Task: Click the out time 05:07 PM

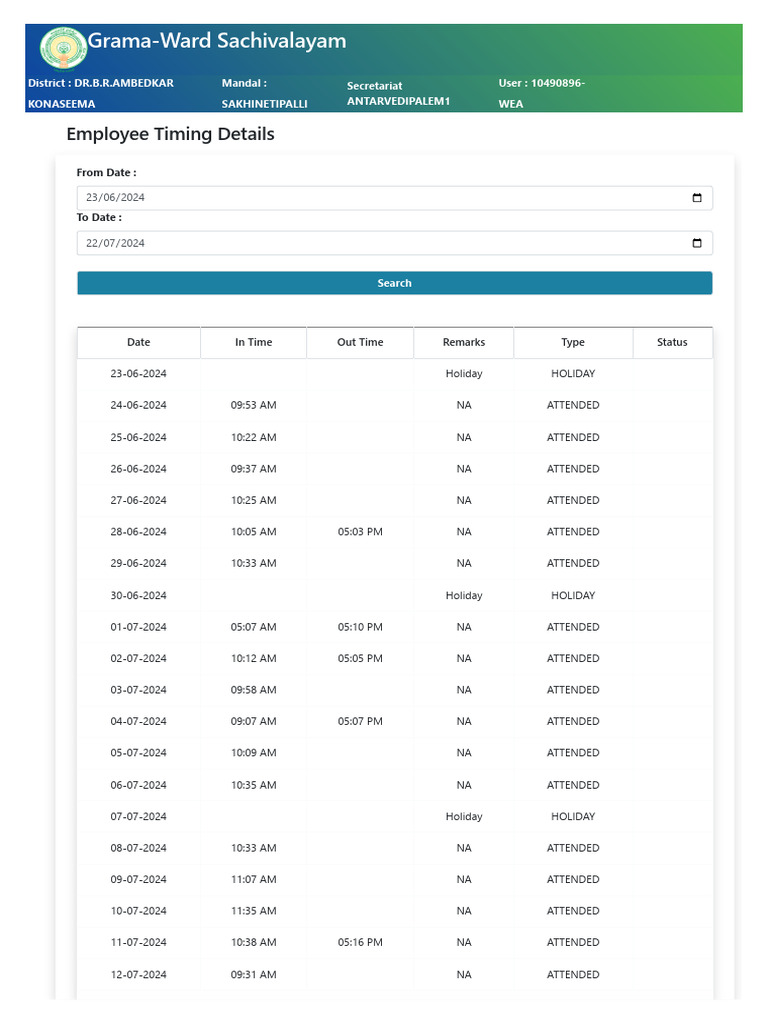Action: click(x=360, y=721)
